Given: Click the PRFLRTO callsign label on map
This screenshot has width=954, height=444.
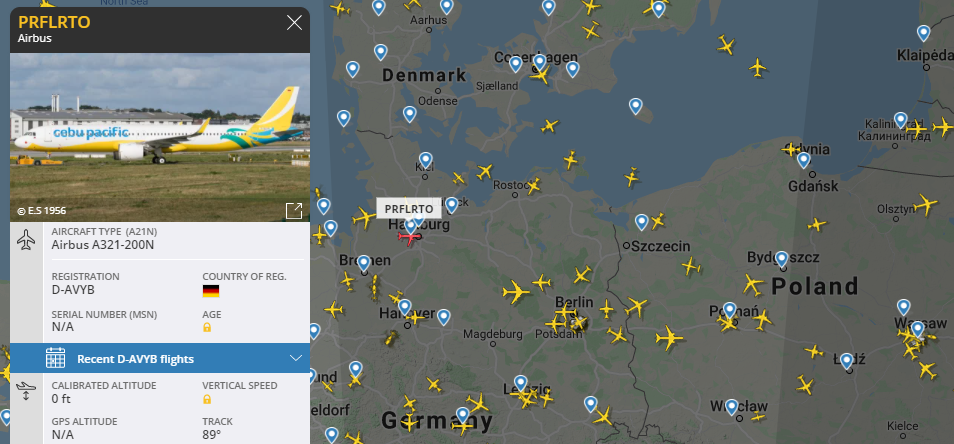Looking at the screenshot, I should (409, 209).
